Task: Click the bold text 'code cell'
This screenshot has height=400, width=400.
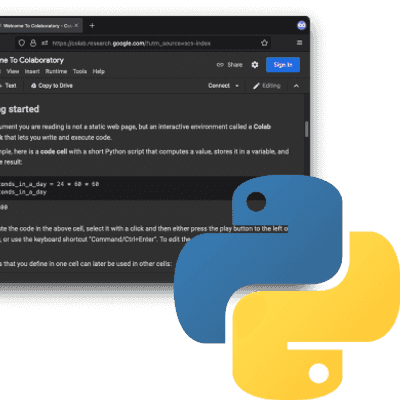Action: coord(54,152)
